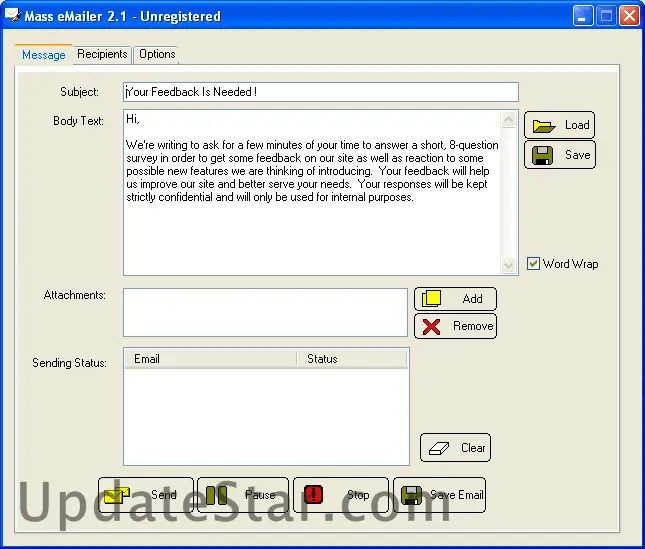Click the red X icon on Remove
Screen dimensions: 645x549
click(431, 327)
